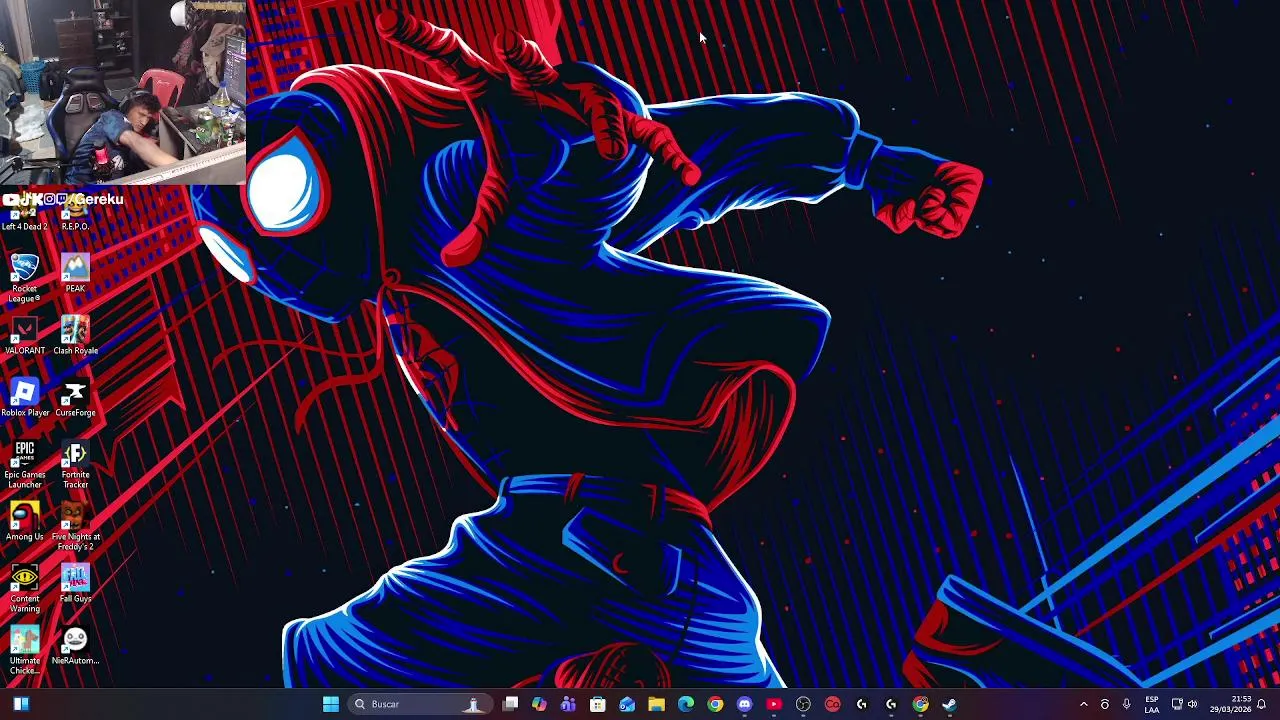The width and height of the screenshot is (1280, 720).
Task: Open the notifications bell icon
Action: (1262, 704)
